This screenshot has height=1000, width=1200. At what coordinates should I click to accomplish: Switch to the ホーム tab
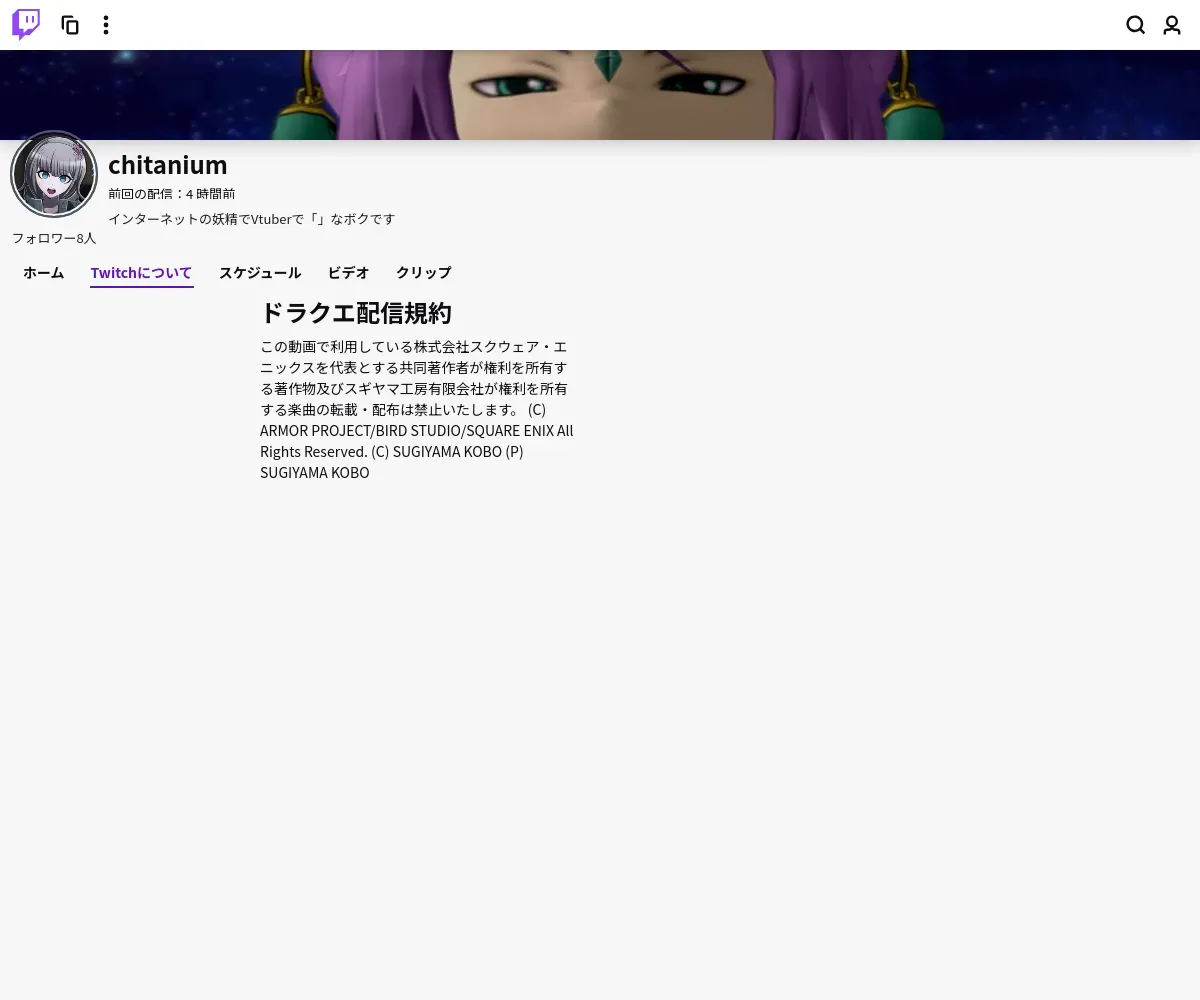[44, 273]
